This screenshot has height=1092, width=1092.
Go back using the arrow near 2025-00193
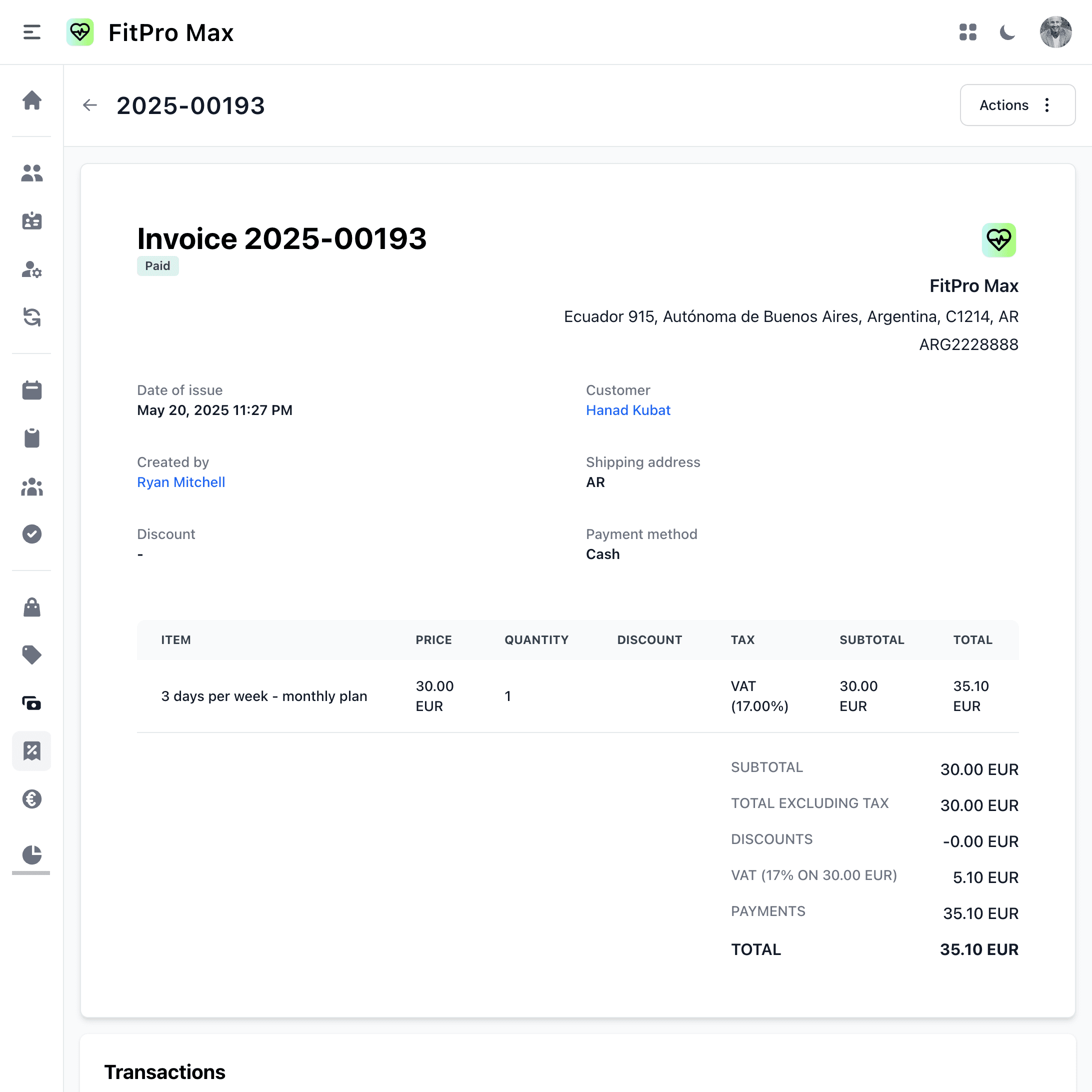pyautogui.click(x=90, y=105)
